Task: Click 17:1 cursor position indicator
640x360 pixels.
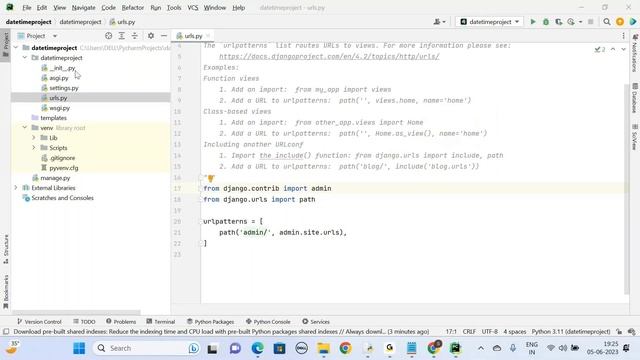Action: coord(451,331)
